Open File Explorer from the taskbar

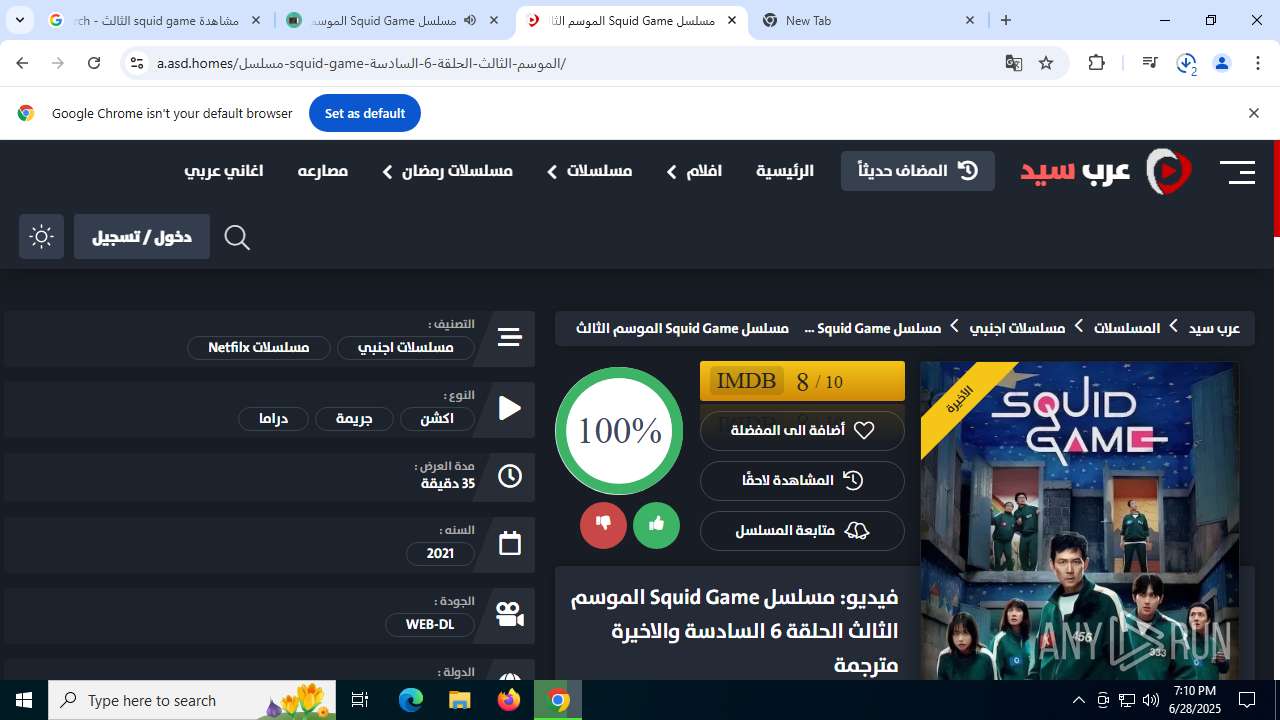coord(459,700)
